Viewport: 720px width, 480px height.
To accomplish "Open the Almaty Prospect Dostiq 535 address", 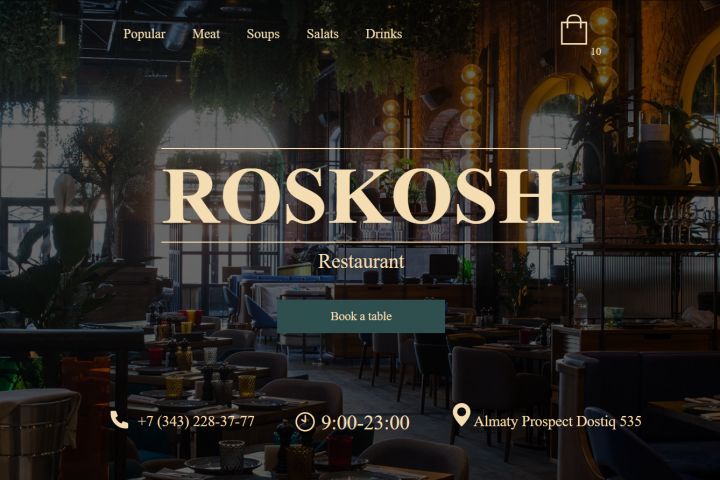I will tap(557, 421).
